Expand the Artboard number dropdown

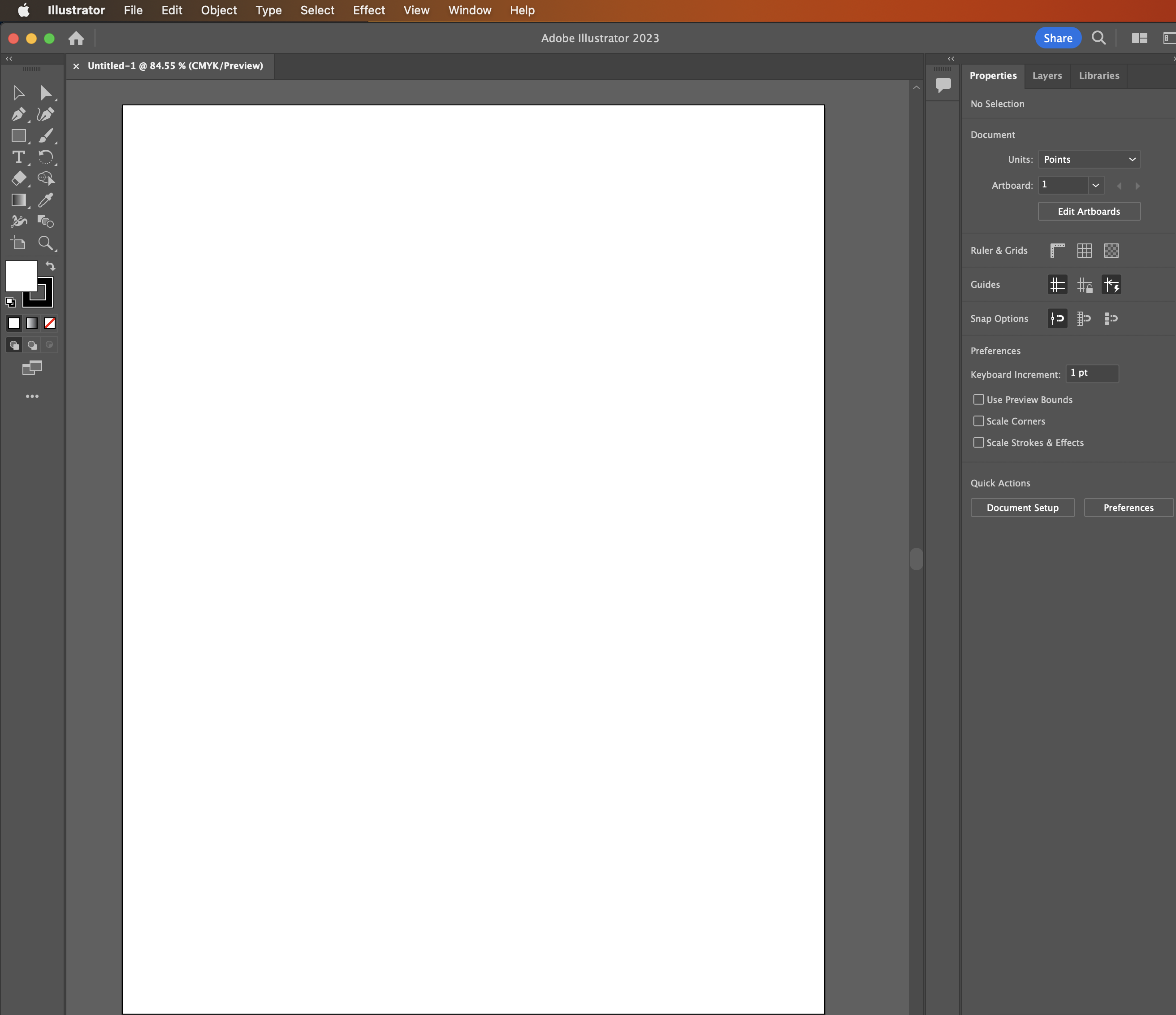click(1095, 185)
